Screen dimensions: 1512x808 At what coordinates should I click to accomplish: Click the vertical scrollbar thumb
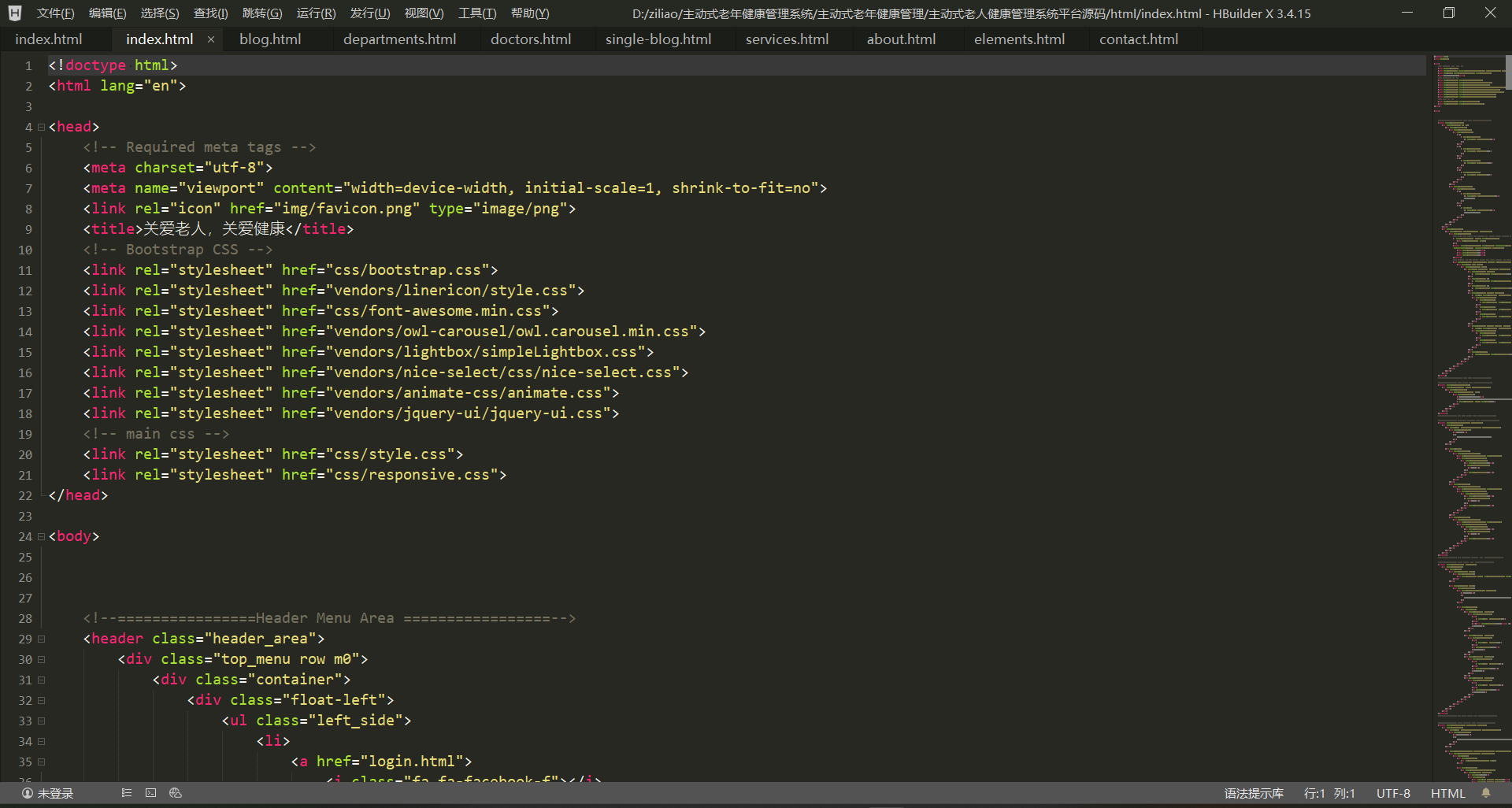click(1508, 72)
